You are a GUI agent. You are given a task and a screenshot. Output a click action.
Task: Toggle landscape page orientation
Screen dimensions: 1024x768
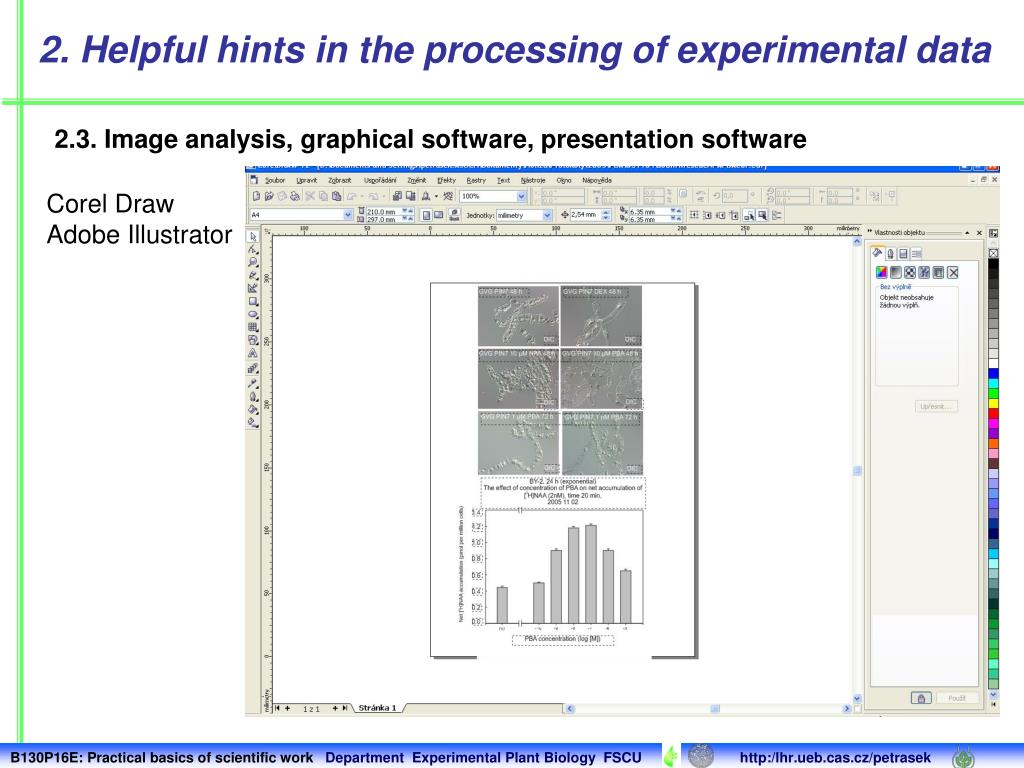click(438, 215)
